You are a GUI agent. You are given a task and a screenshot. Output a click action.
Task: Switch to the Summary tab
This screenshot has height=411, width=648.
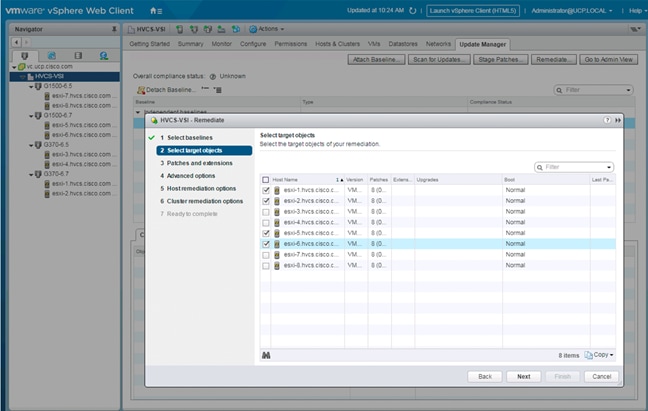(191, 44)
